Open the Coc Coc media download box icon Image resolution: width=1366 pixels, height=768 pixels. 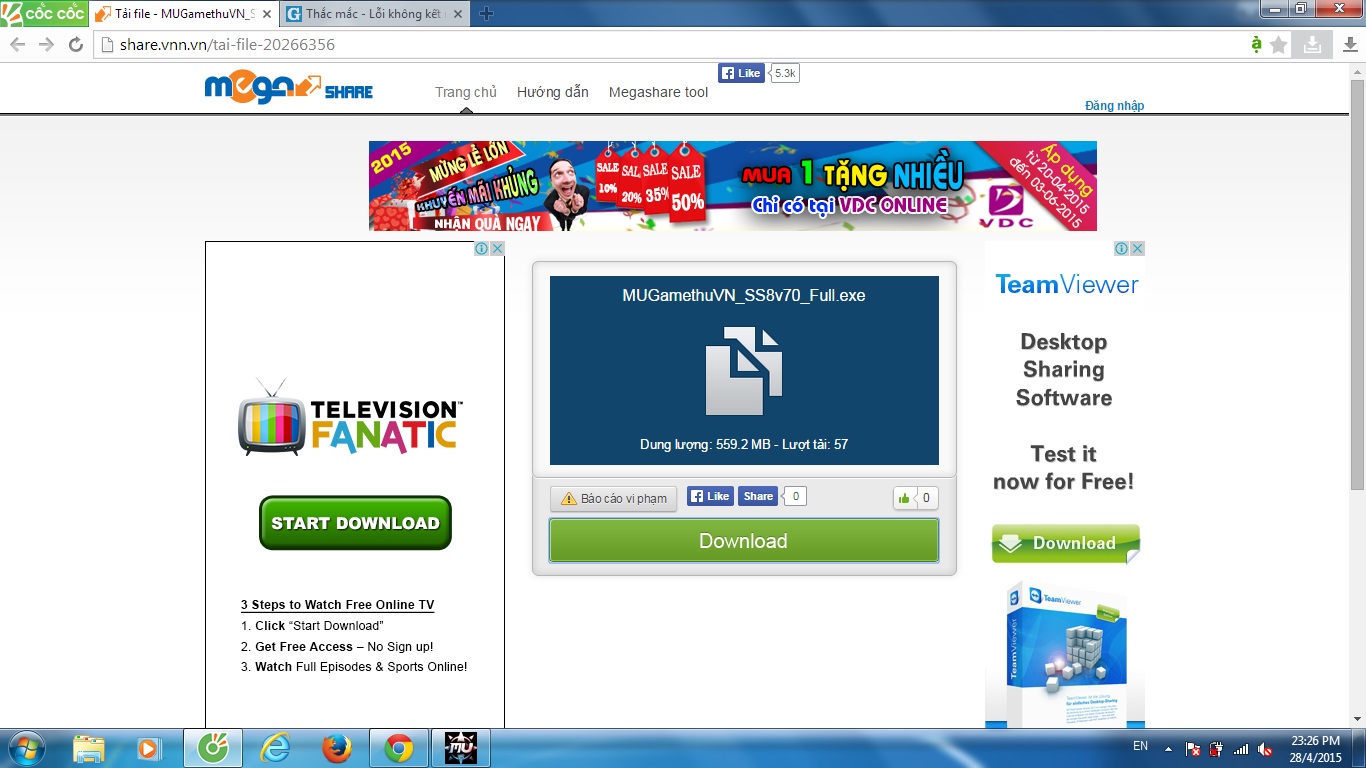point(1311,44)
